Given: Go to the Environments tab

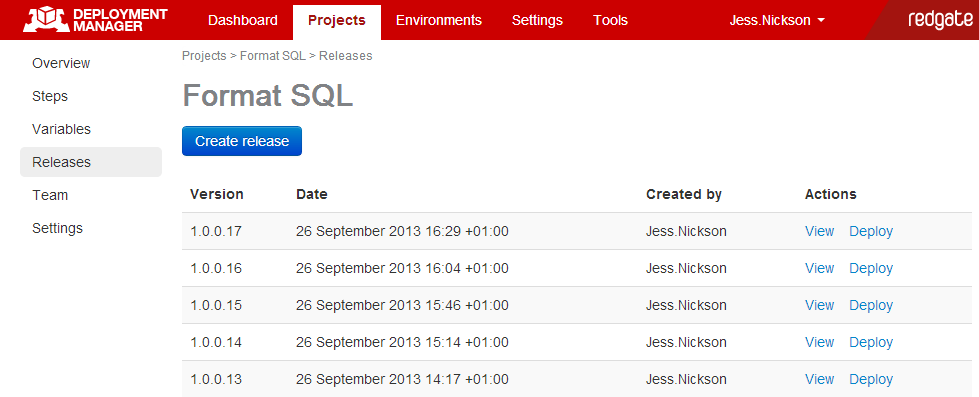Looking at the screenshot, I should click(x=439, y=20).
